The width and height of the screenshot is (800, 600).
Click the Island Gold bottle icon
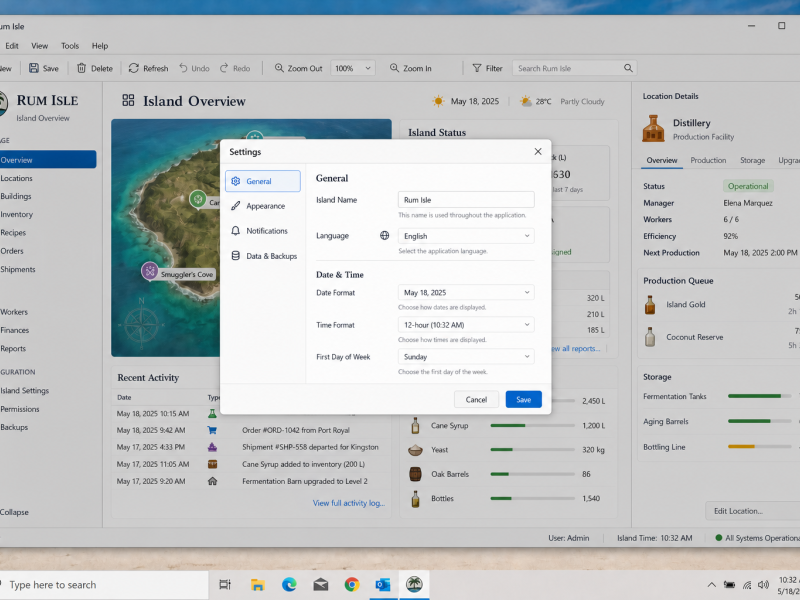coord(649,305)
